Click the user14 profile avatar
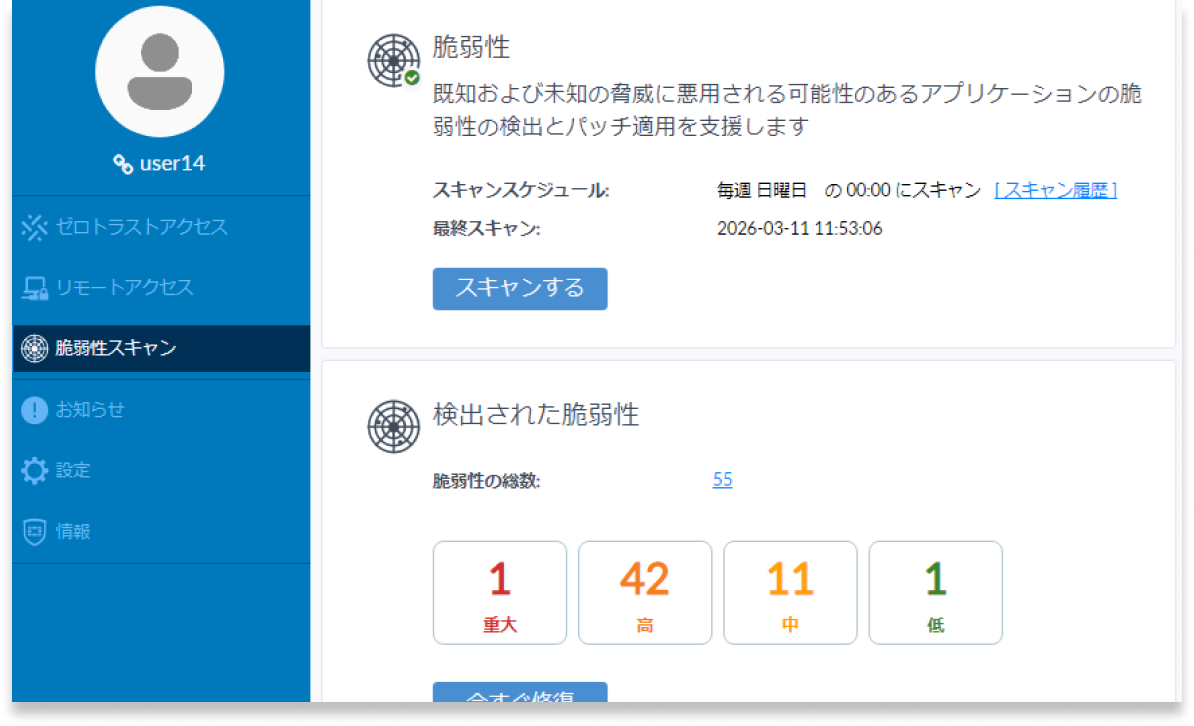The height and width of the screenshot is (726, 1194). (160, 72)
